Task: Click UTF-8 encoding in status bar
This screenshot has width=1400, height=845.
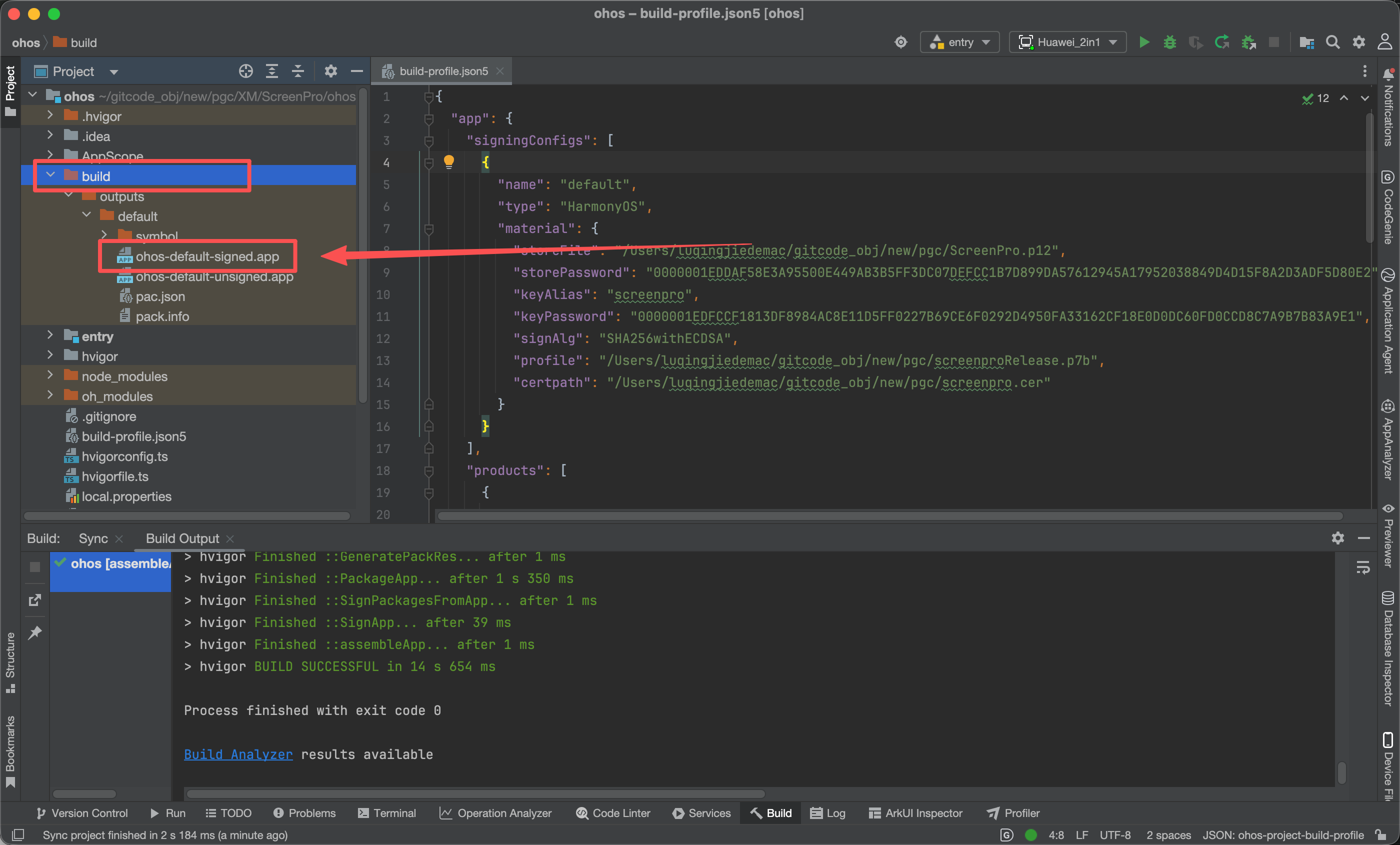Action: tap(1115, 835)
